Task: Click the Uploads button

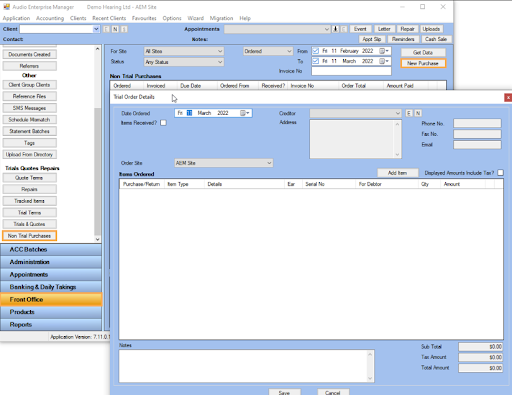Action: click(431, 29)
